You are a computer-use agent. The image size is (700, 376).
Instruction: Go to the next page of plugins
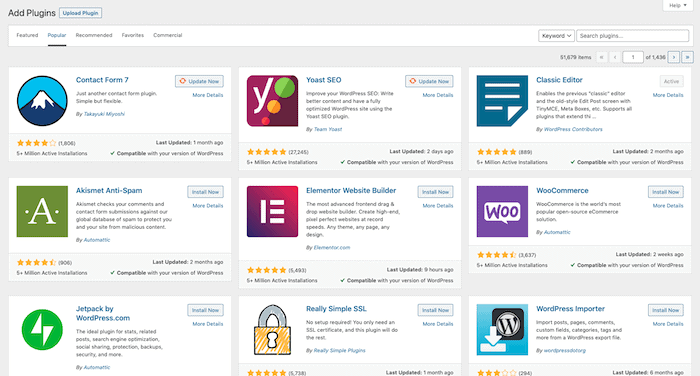tap(674, 57)
